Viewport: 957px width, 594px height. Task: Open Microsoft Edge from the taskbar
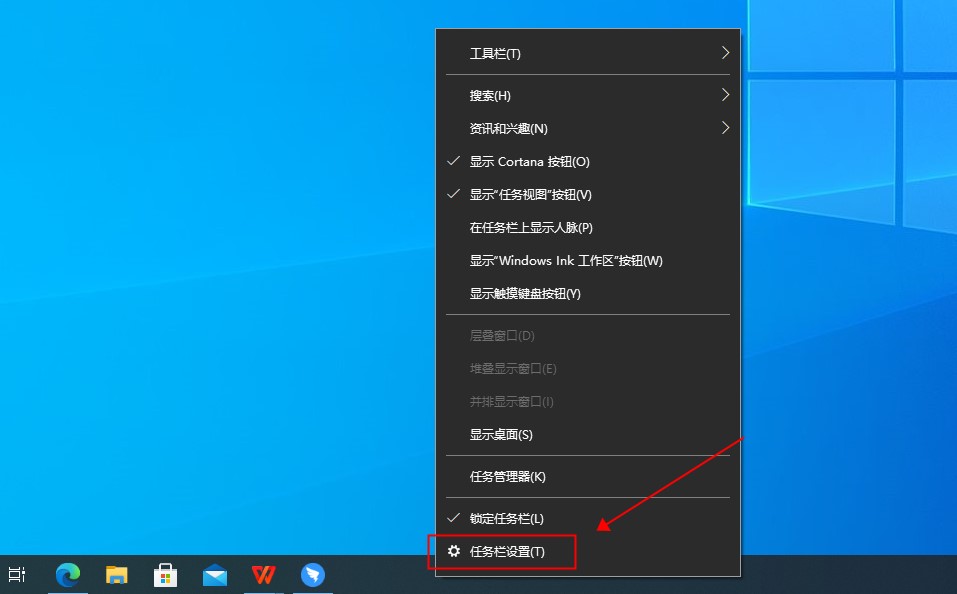68,575
